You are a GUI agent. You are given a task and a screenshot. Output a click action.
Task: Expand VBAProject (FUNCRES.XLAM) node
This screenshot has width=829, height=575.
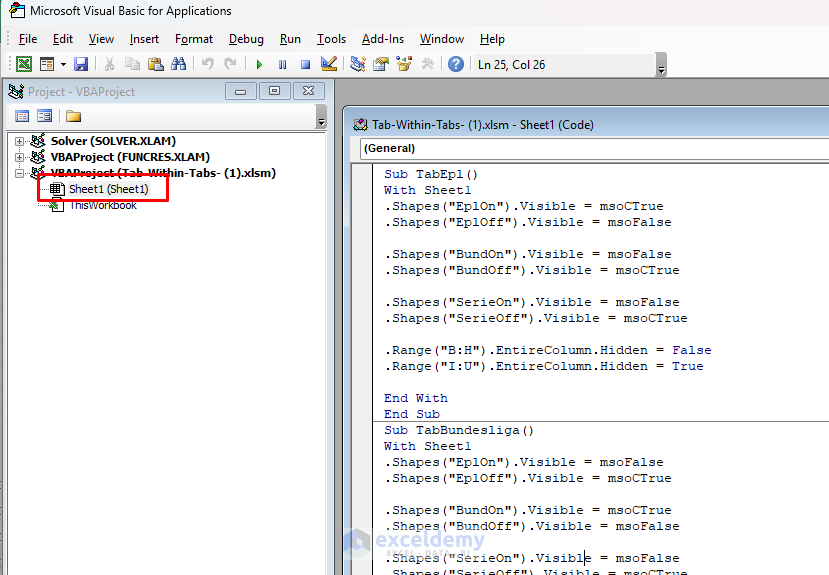[x=20, y=157]
